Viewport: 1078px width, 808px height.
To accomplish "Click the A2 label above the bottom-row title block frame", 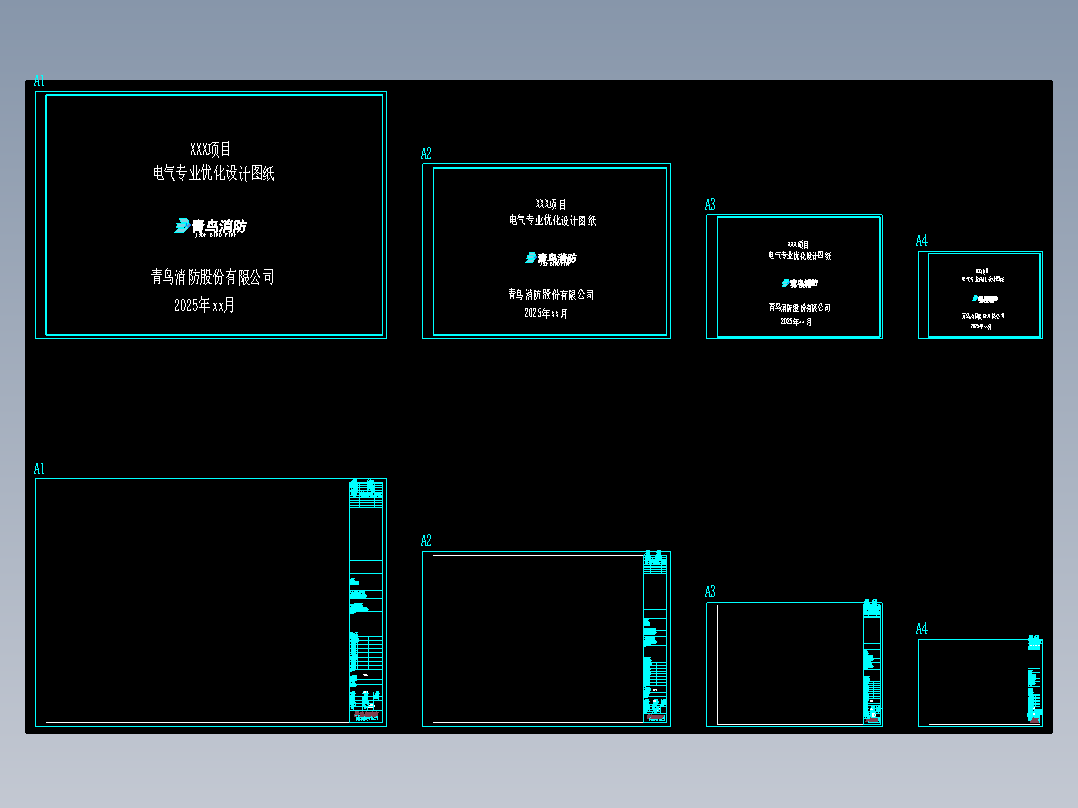I will [x=426, y=541].
